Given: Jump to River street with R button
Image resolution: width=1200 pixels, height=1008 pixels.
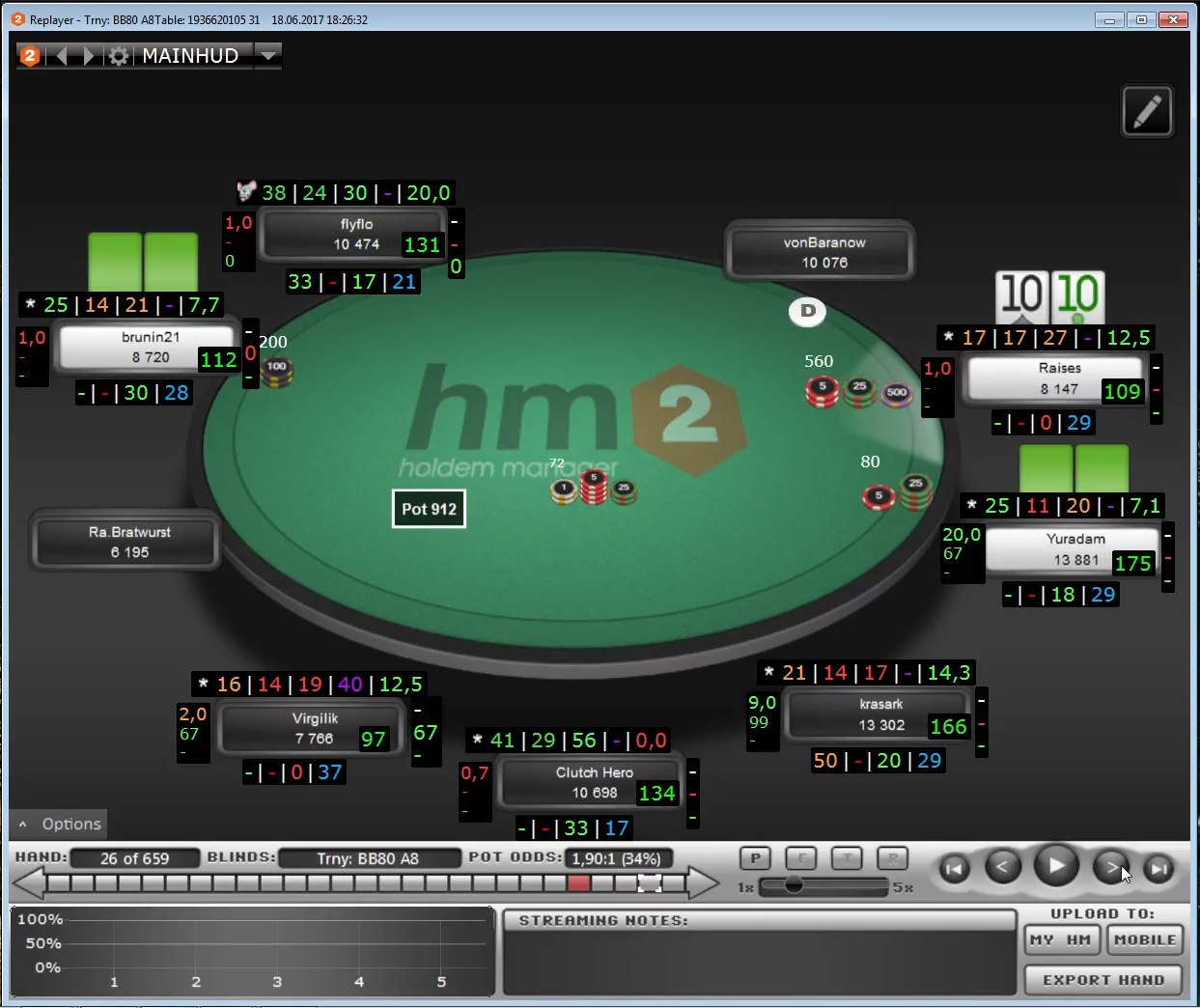Looking at the screenshot, I should click(x=892, y=857).
